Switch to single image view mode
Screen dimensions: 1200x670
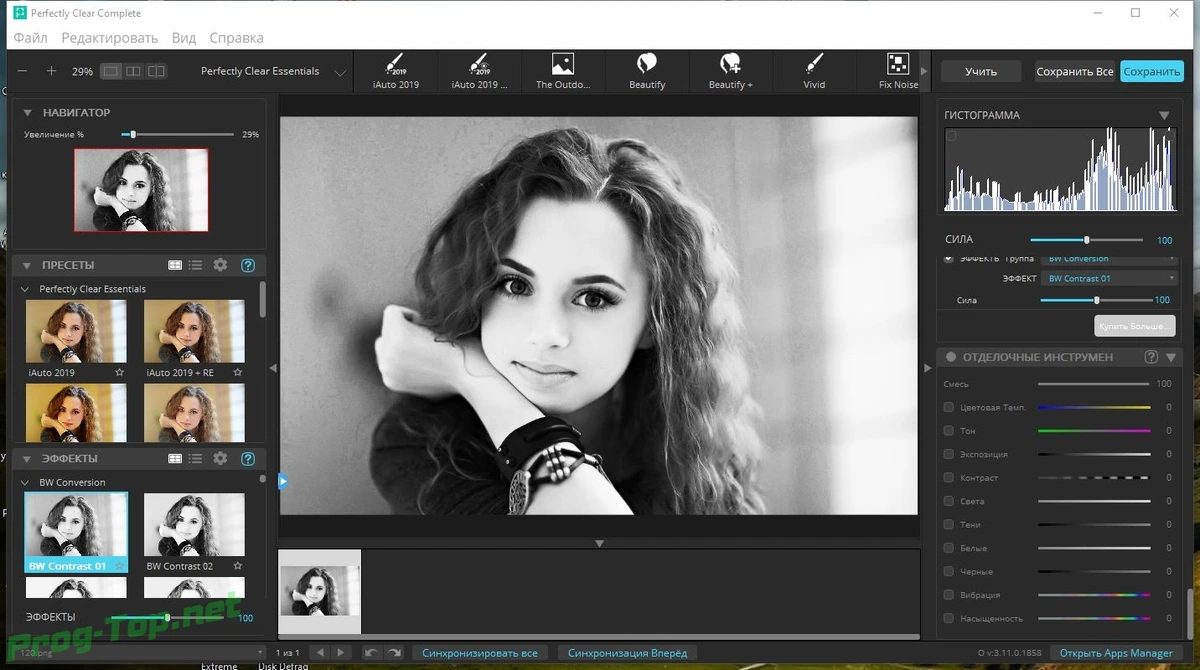click(x=111, y=71)
